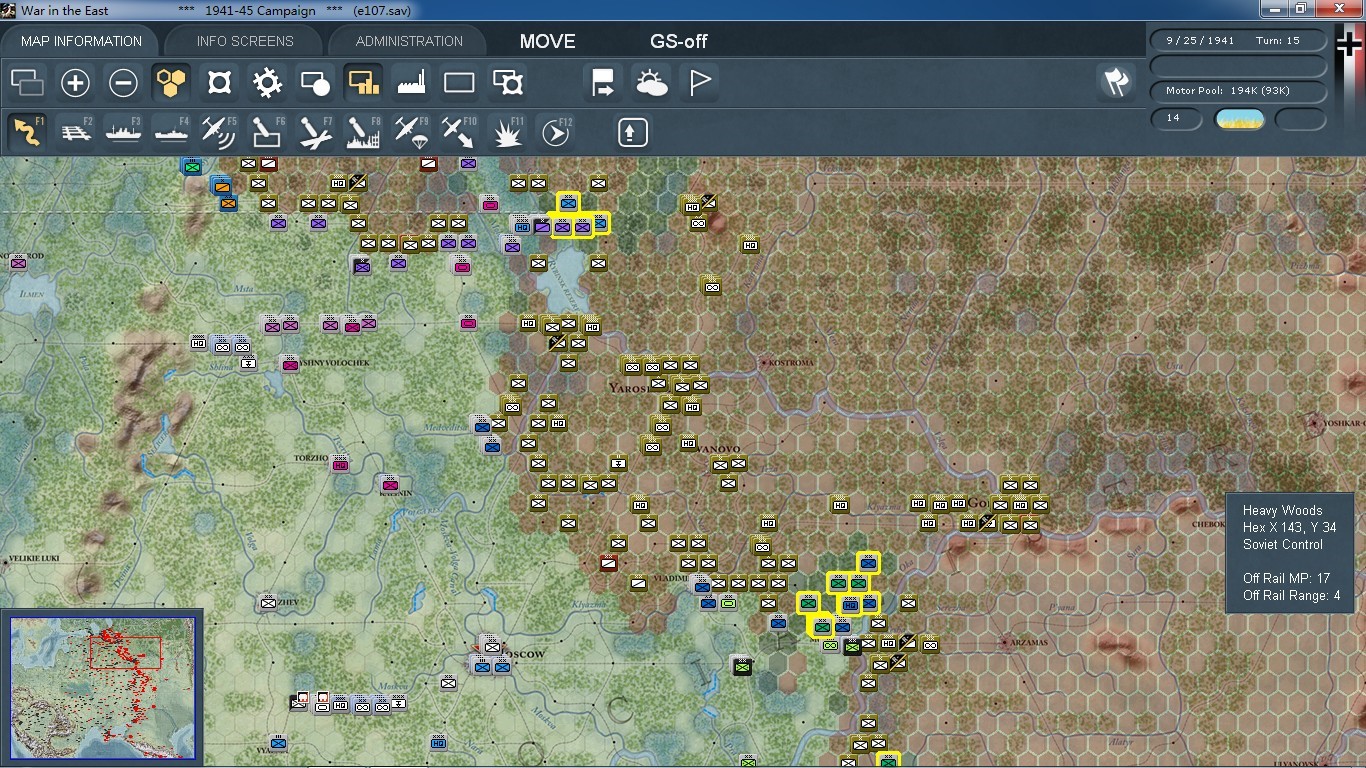Click the overlapping windows icon in toolbar
This screenshot has height=768, width=1366.
[x=28, y=82]
